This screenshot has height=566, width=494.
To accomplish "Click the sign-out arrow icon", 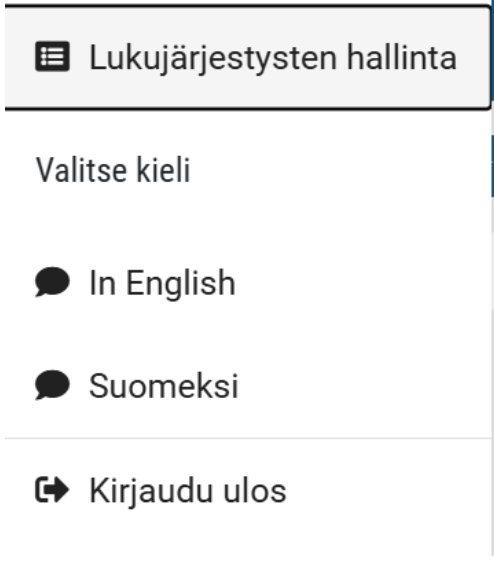I will (x=52, y=490).
